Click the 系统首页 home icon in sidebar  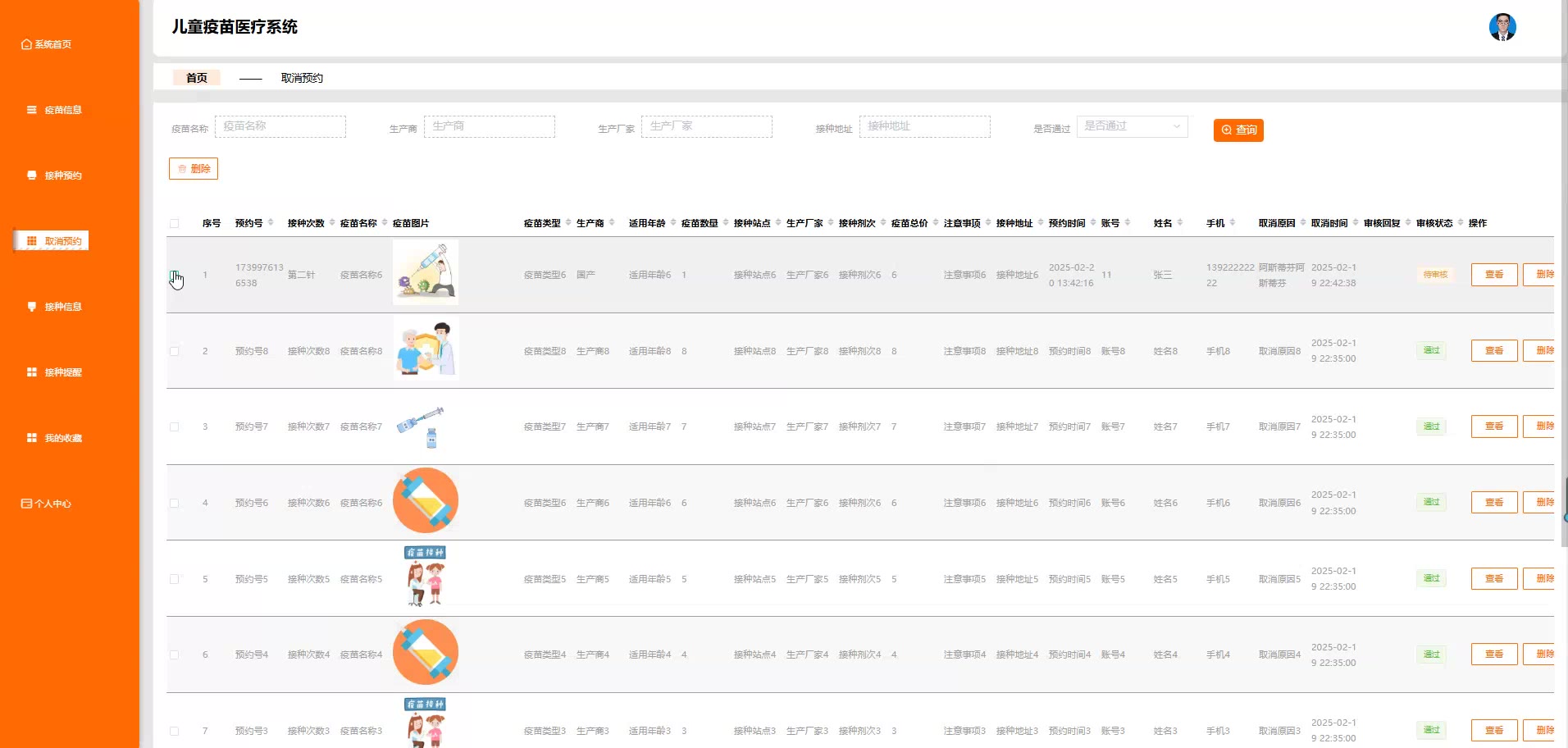26,44
